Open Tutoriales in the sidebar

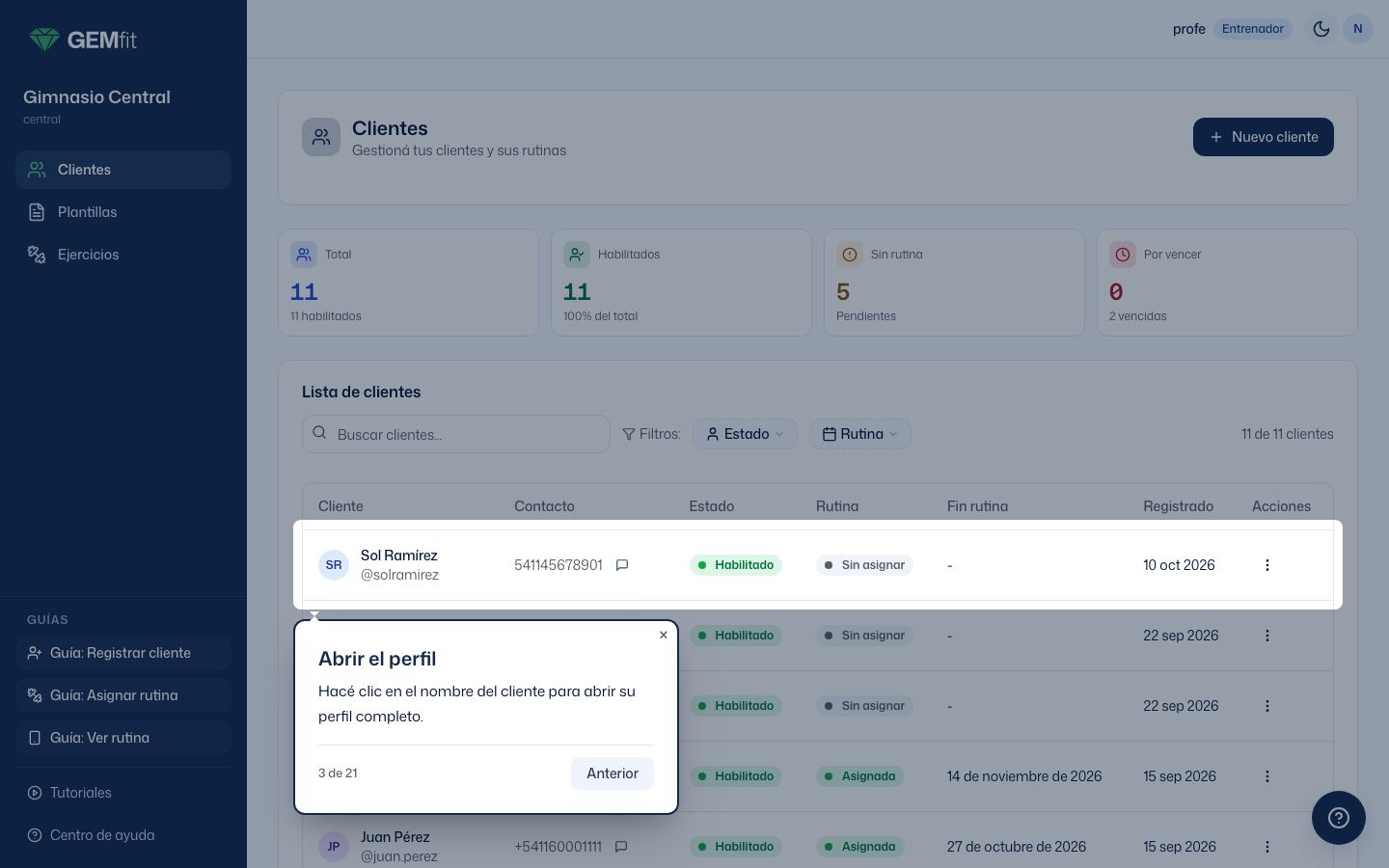(x=123, y=793)
